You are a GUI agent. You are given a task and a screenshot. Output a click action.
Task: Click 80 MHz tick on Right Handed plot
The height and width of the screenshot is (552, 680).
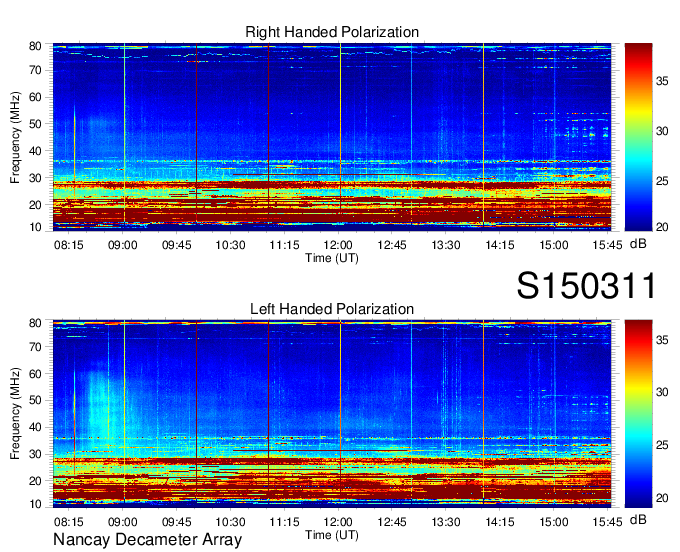35,46
